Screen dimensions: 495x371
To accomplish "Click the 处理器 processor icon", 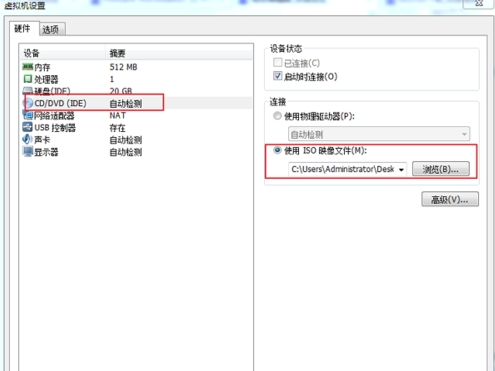I will click(x=28, y=79).
